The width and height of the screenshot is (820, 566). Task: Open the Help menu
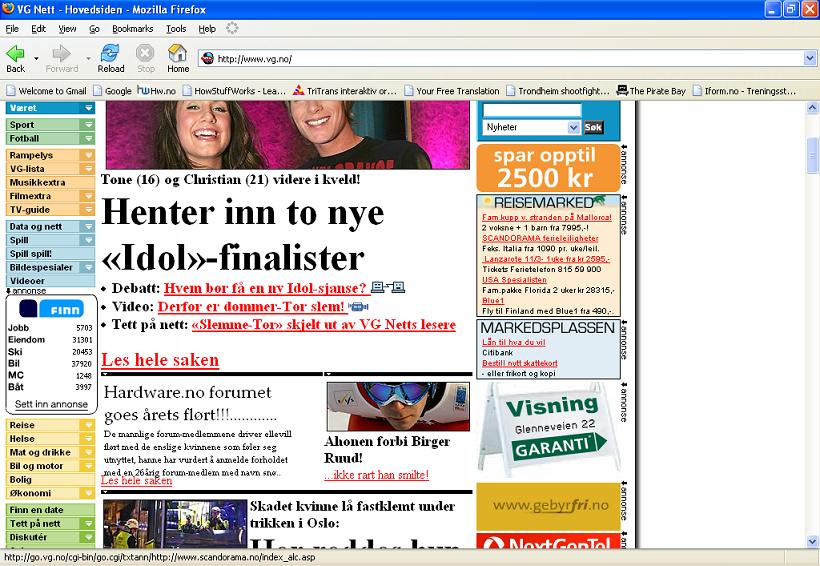click(207, 29)
